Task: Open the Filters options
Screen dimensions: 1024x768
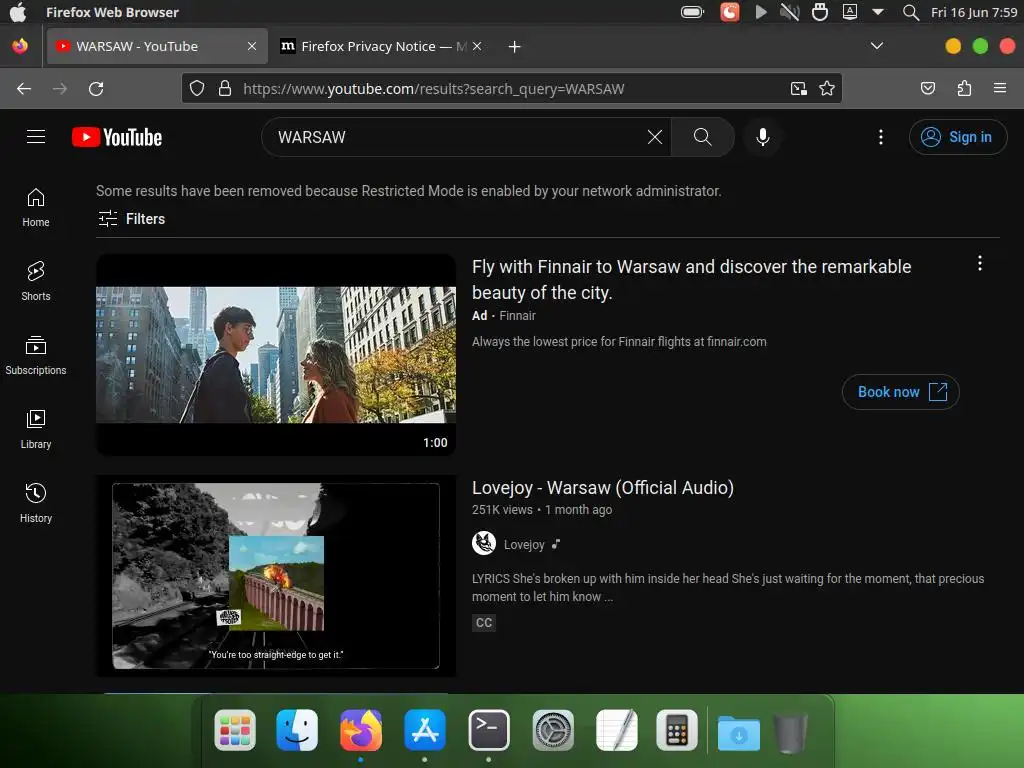Action: [x=131, y=219]
